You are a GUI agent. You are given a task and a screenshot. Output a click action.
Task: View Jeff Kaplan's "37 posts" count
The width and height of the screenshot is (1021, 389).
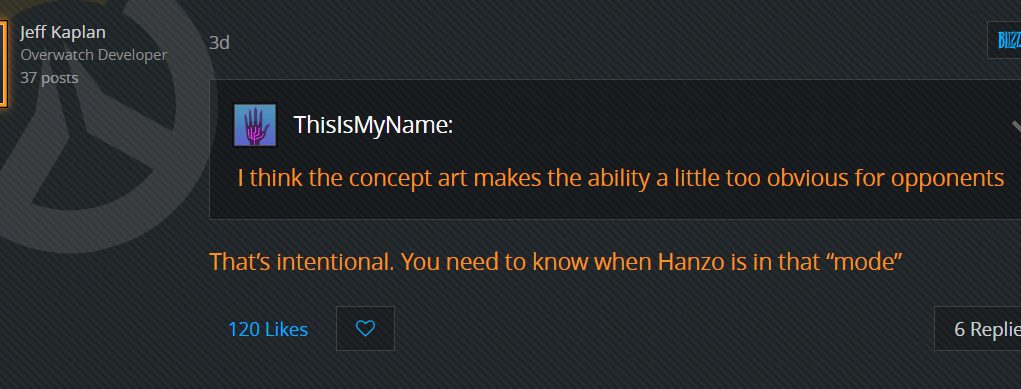pos(49,78)
